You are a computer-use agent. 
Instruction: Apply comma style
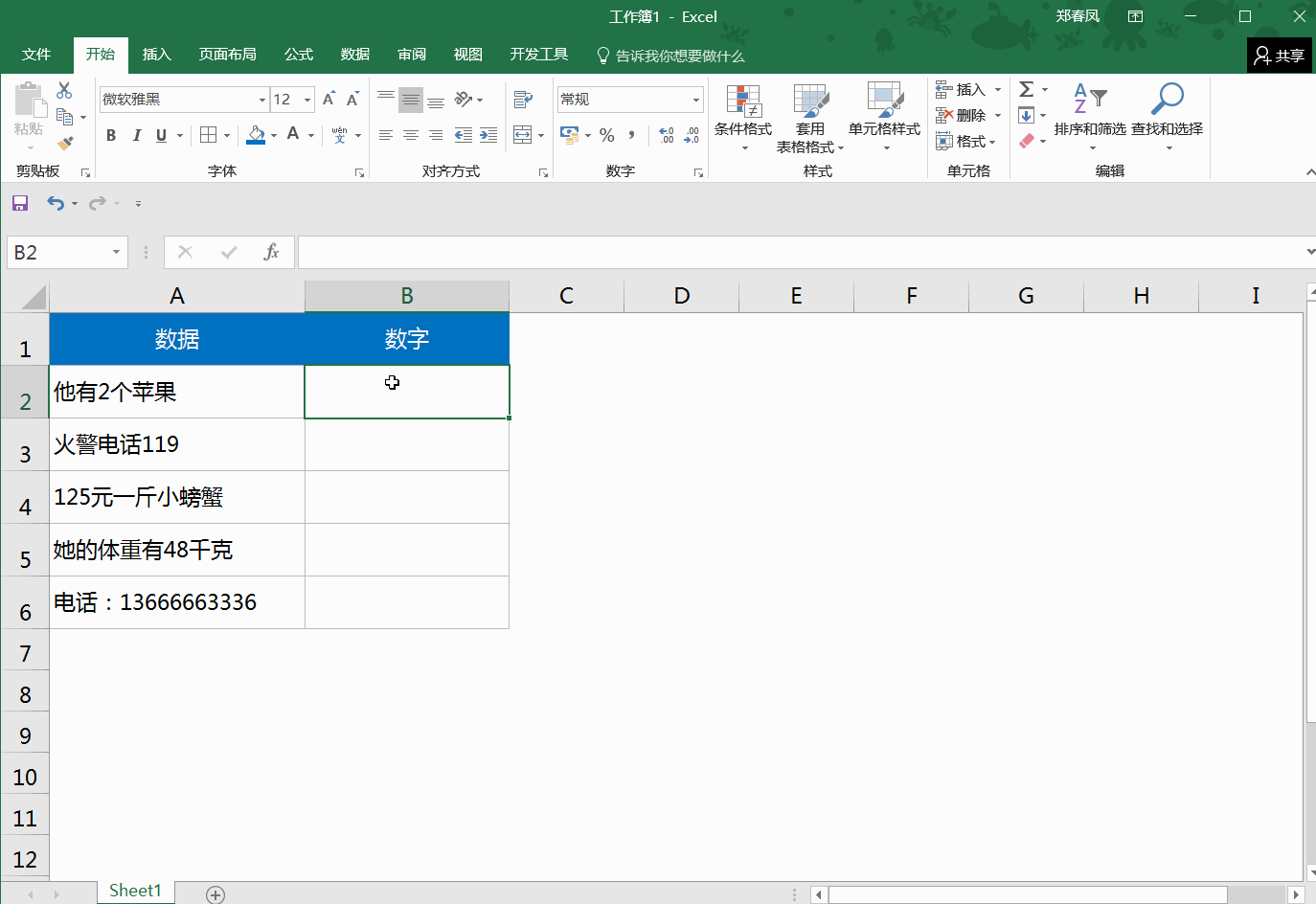tap(632, 135)
